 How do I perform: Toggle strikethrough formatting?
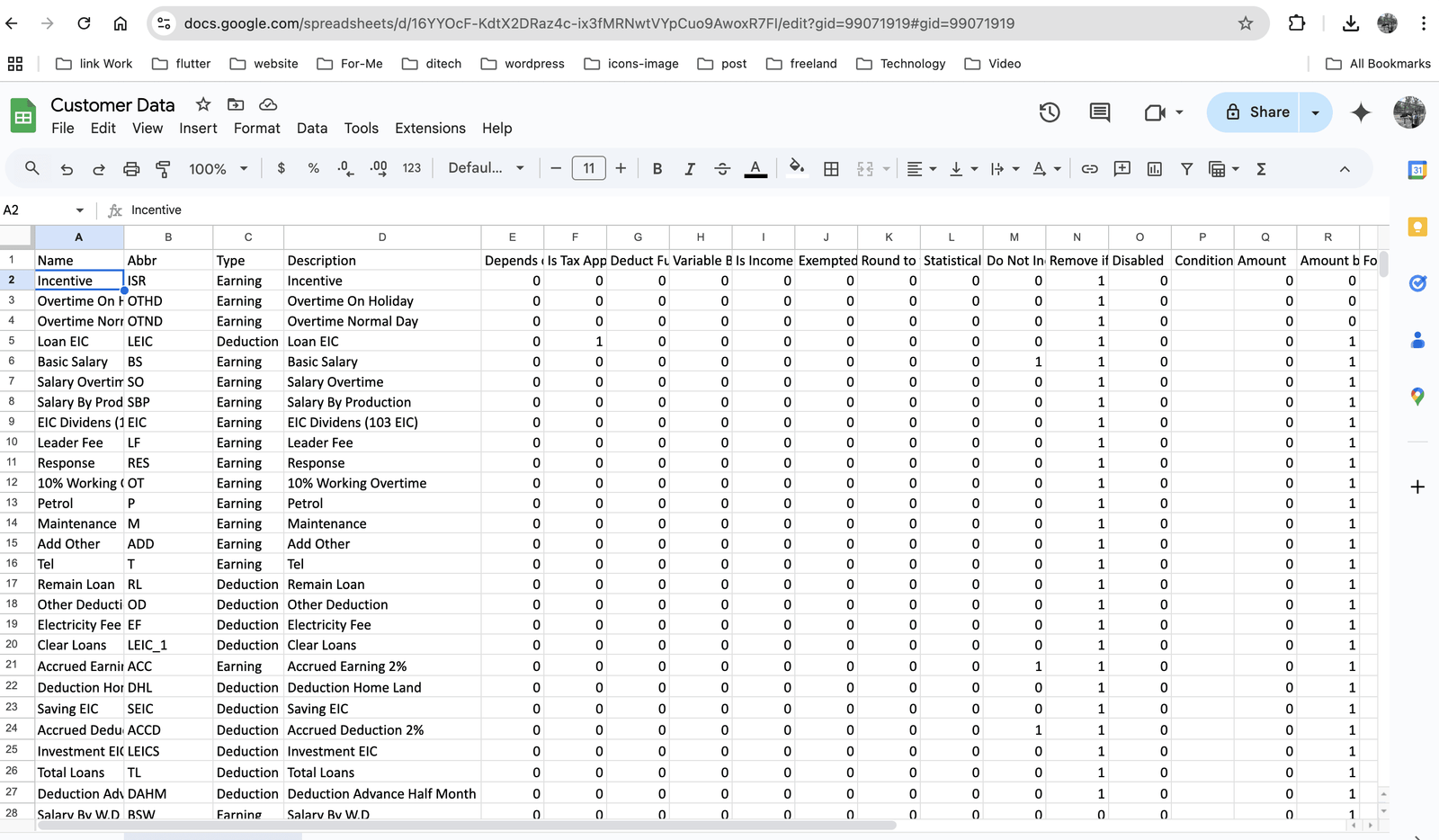point(722,169)
